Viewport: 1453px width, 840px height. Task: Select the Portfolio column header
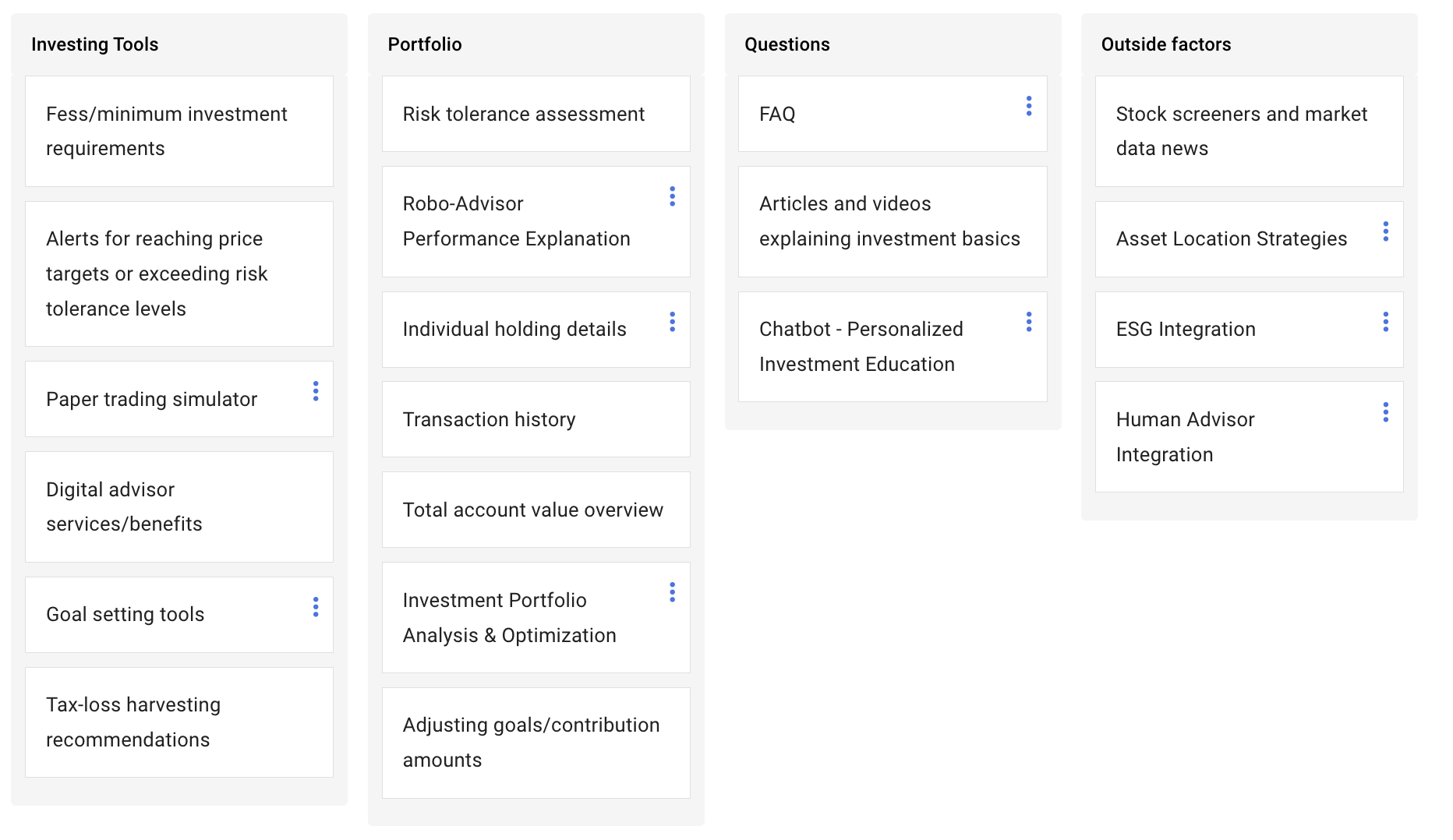point(425,44)
